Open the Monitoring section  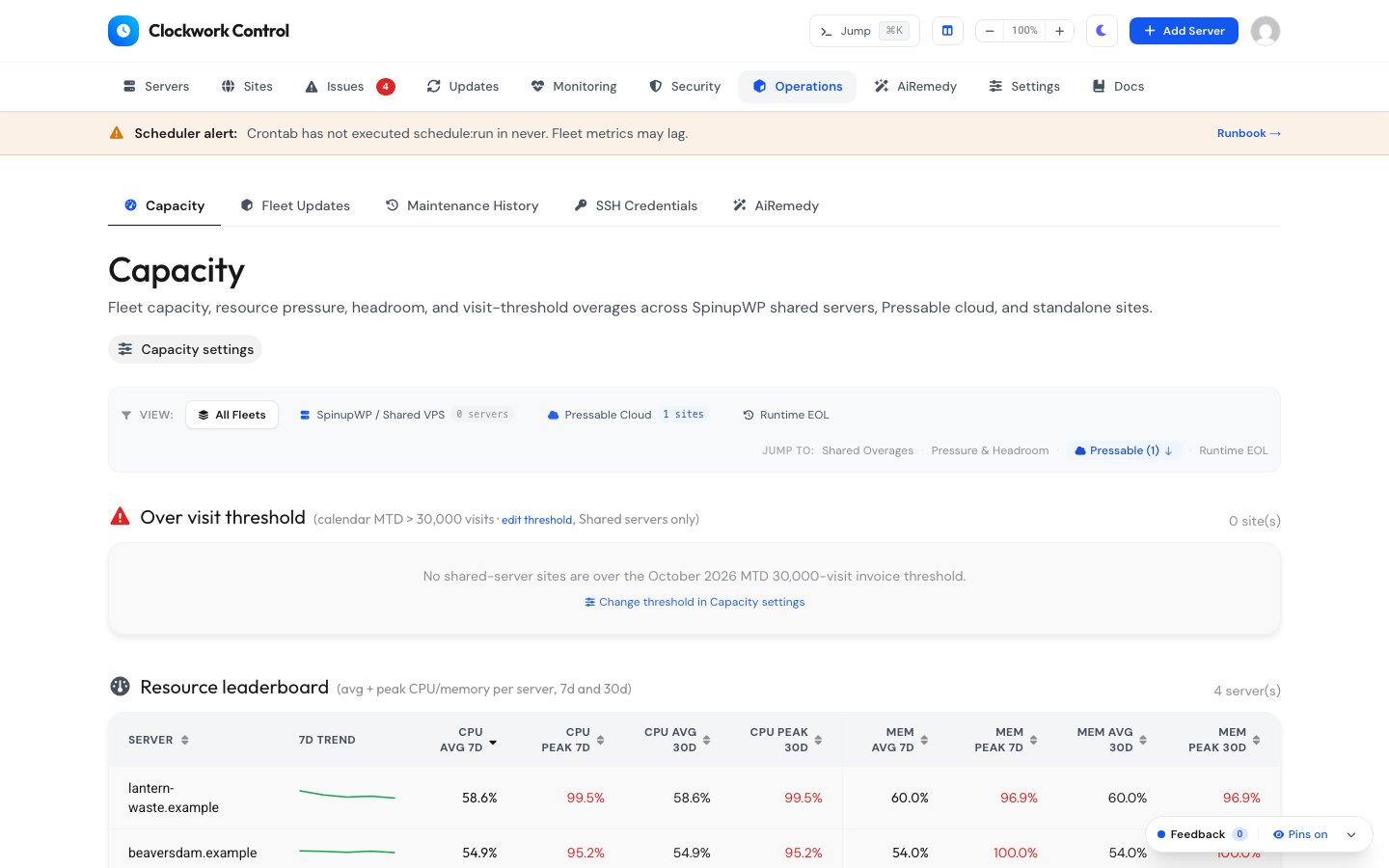tap(574, 87)
